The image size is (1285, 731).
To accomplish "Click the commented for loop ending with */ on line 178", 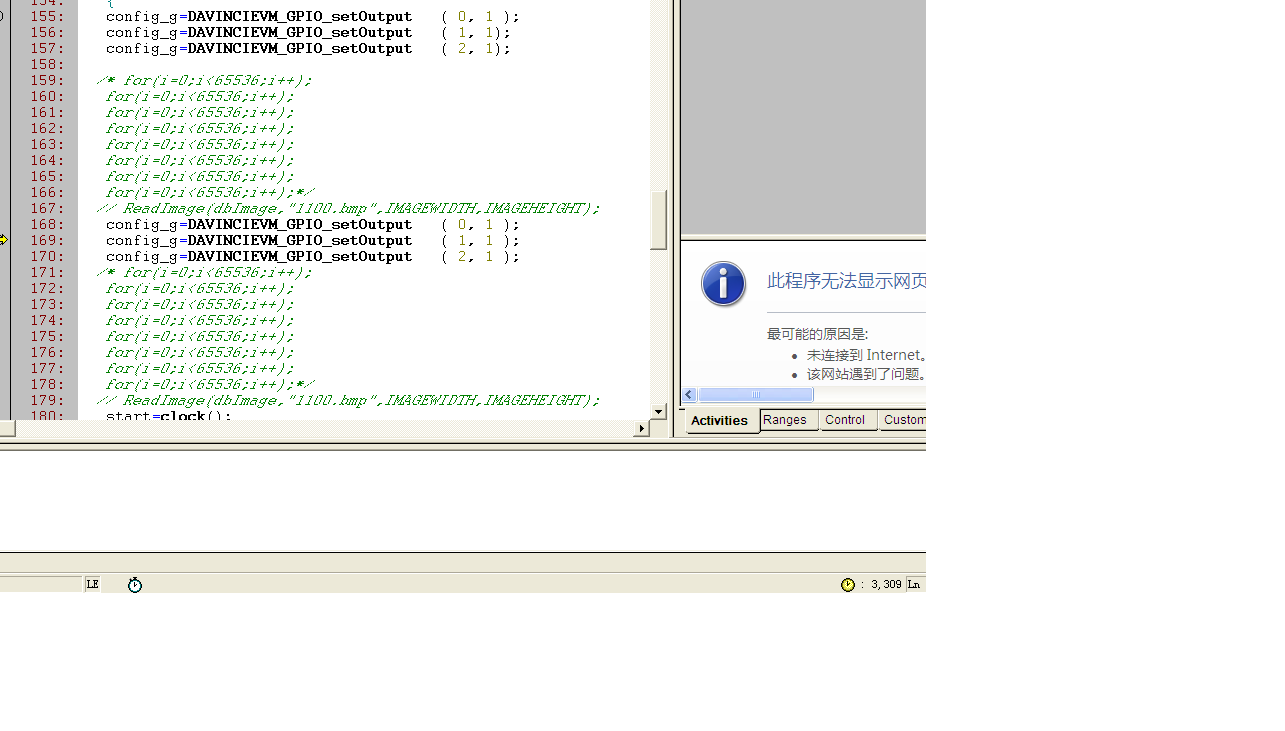I will click(210, 385).
